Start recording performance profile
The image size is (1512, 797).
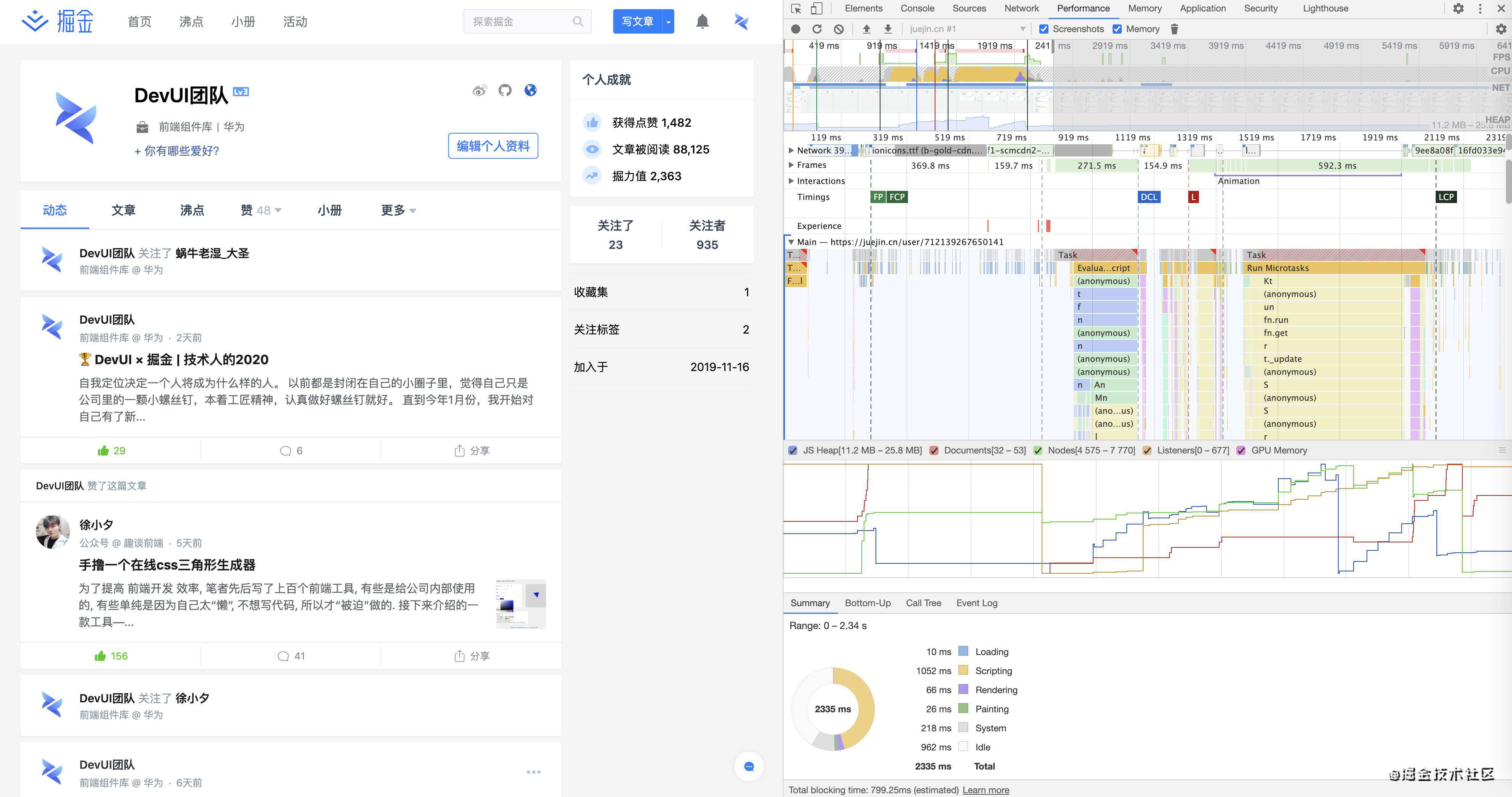click(x=795, y=29)
